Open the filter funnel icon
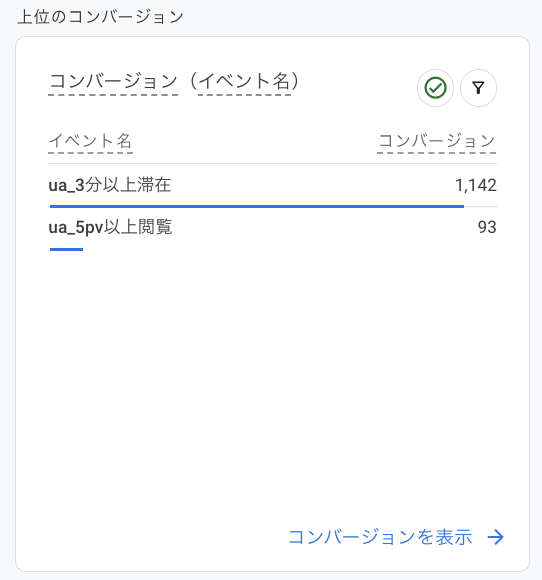542x580 pixels. [x=478, y=88]
